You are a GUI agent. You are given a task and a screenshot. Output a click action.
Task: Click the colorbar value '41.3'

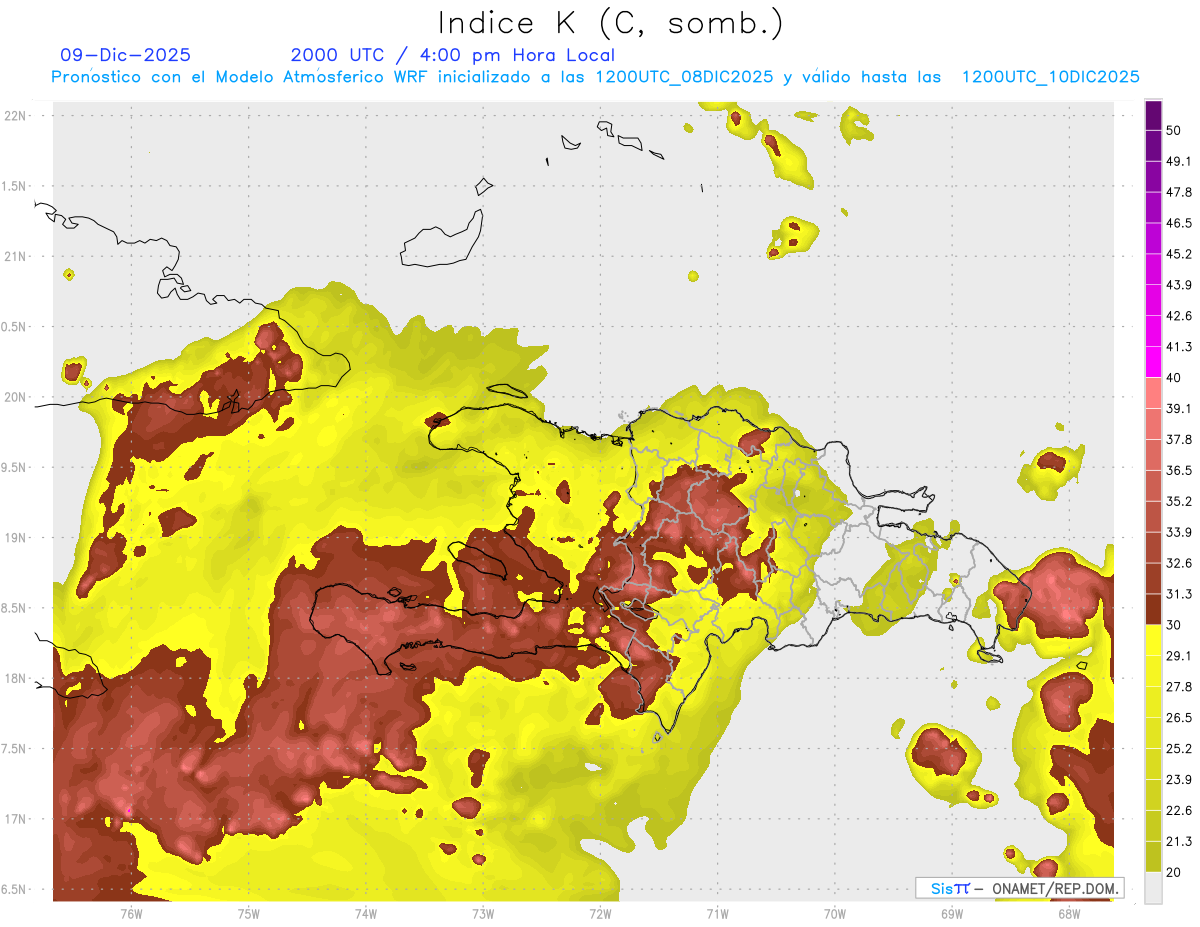(x=1178, y=347)
